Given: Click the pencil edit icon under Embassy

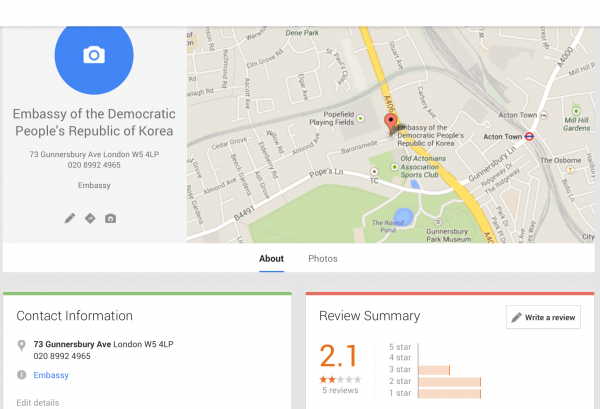Looking at the screenshot, I should click(70, 218).
